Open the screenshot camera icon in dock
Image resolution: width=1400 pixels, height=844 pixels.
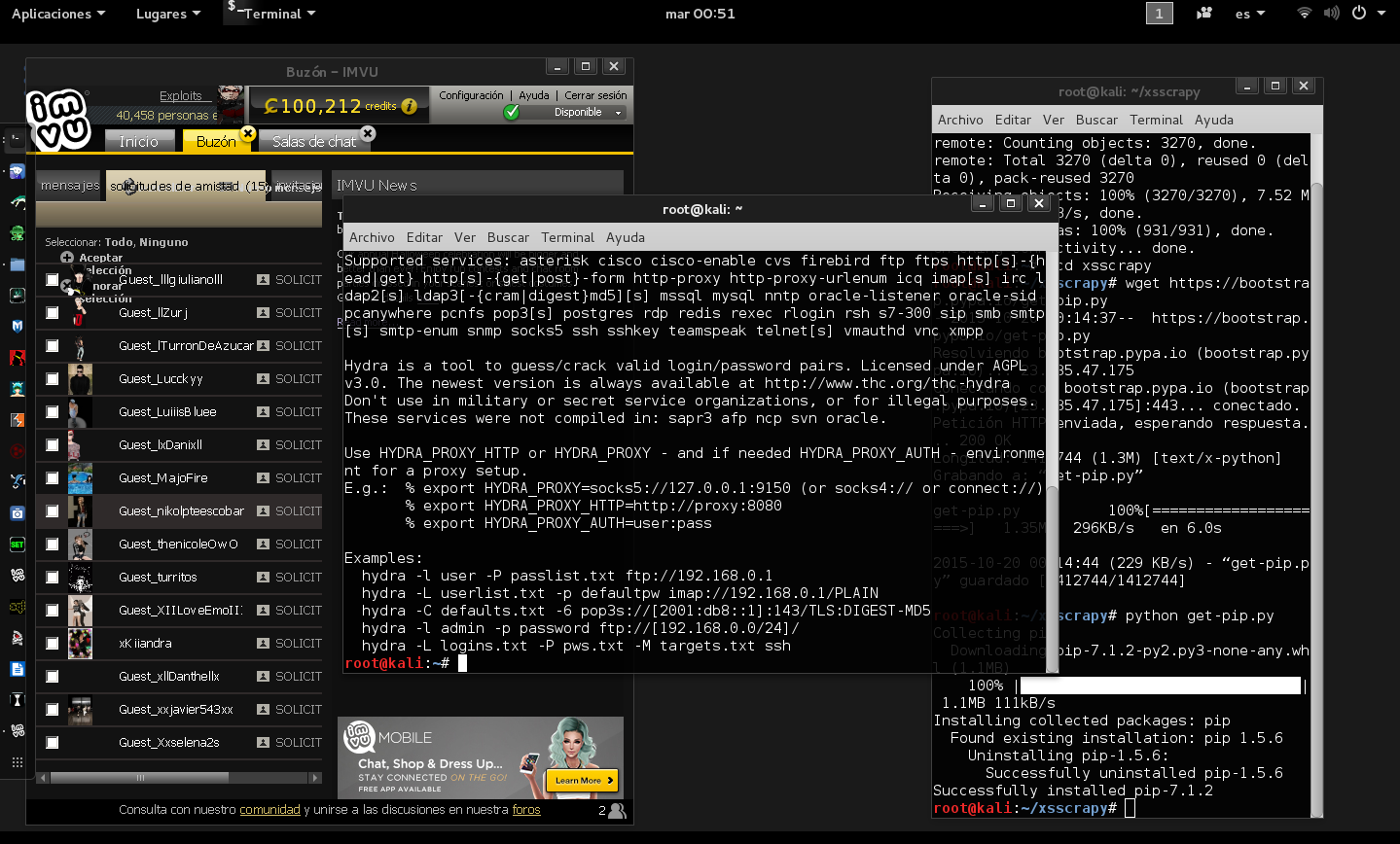[x=17, y=512]
